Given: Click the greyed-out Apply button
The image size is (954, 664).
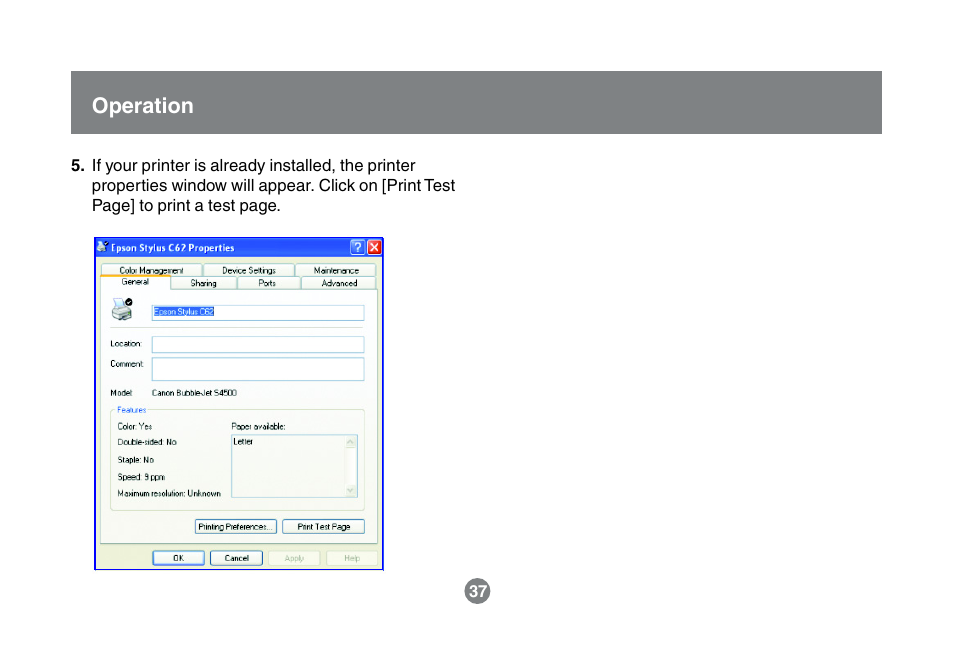Looking at the screenshot, I should click(294, 558).
